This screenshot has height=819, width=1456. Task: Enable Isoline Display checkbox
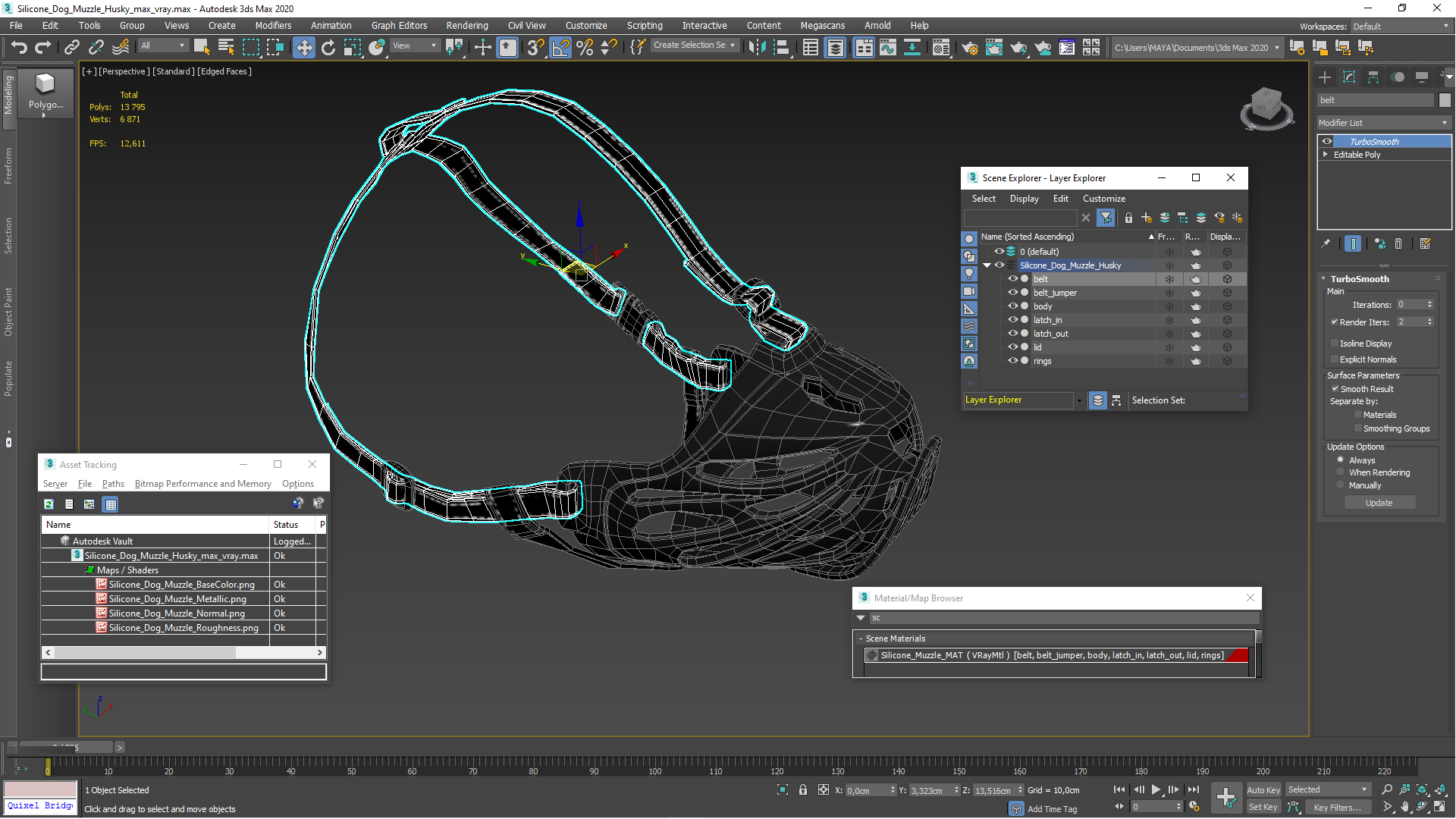tap(1335, 344)
